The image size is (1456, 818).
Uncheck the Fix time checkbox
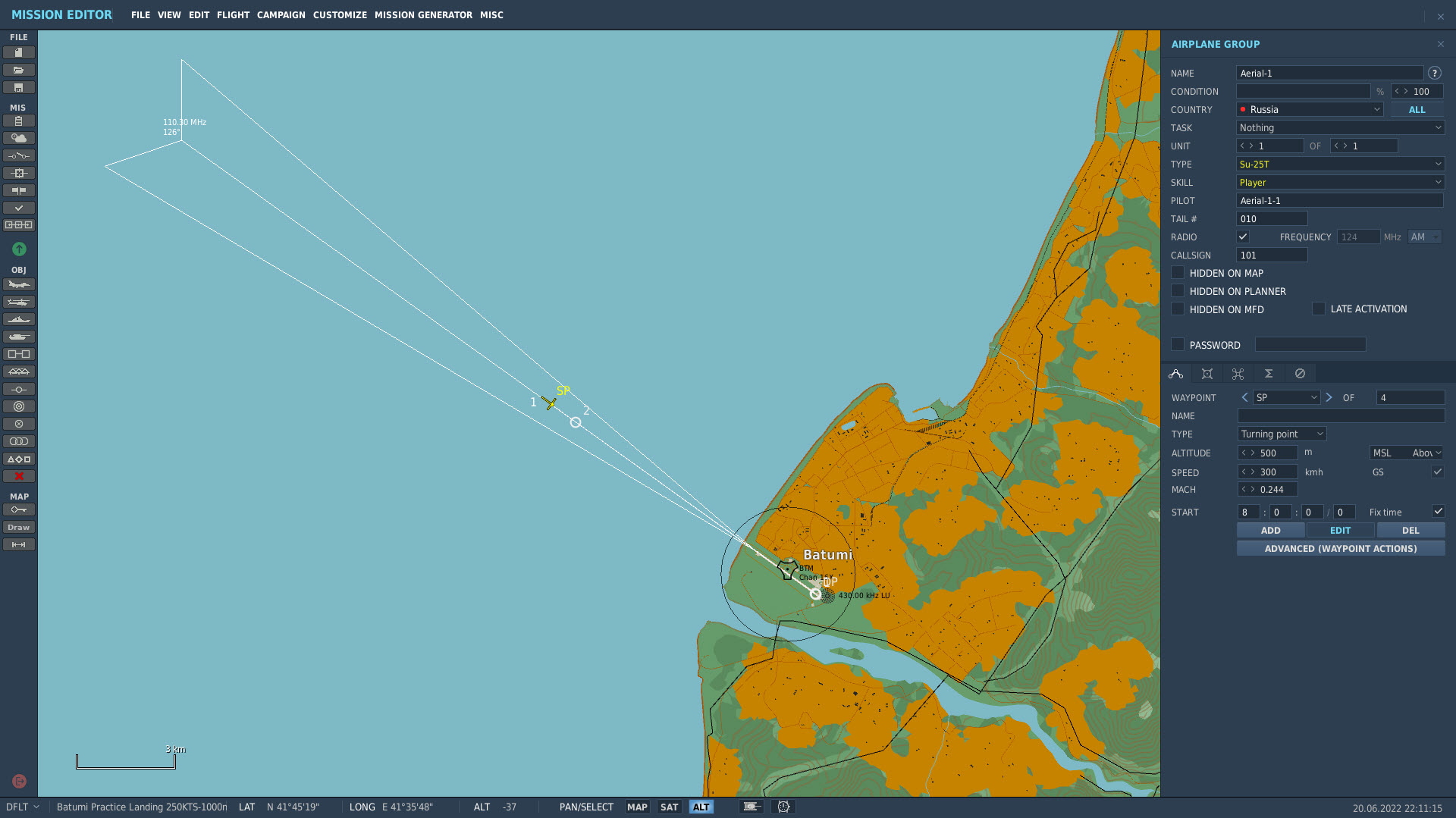click(x=1437, y=512)
